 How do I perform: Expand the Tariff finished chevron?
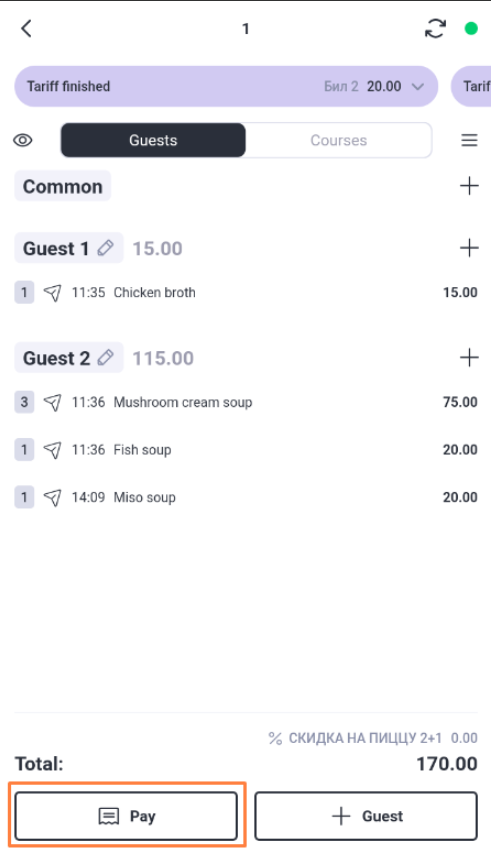click(417, 86)
